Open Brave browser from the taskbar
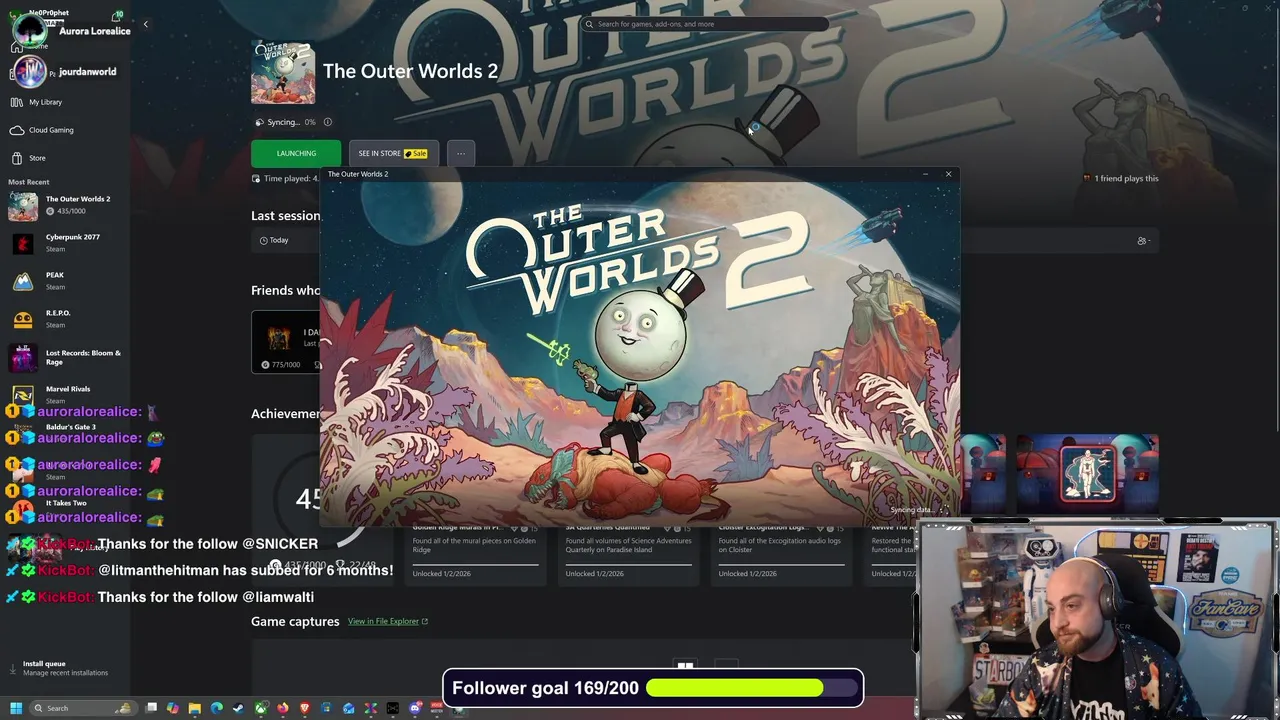This screenshot has width=1280, height=720. pos(305,708)
